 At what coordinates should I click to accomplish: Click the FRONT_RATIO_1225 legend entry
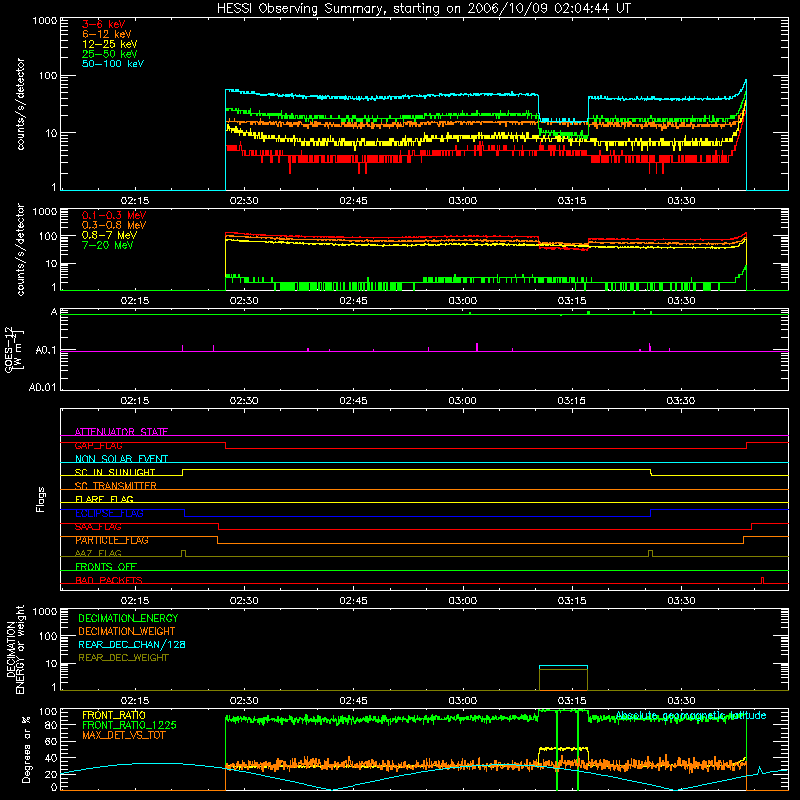[129, 725]
